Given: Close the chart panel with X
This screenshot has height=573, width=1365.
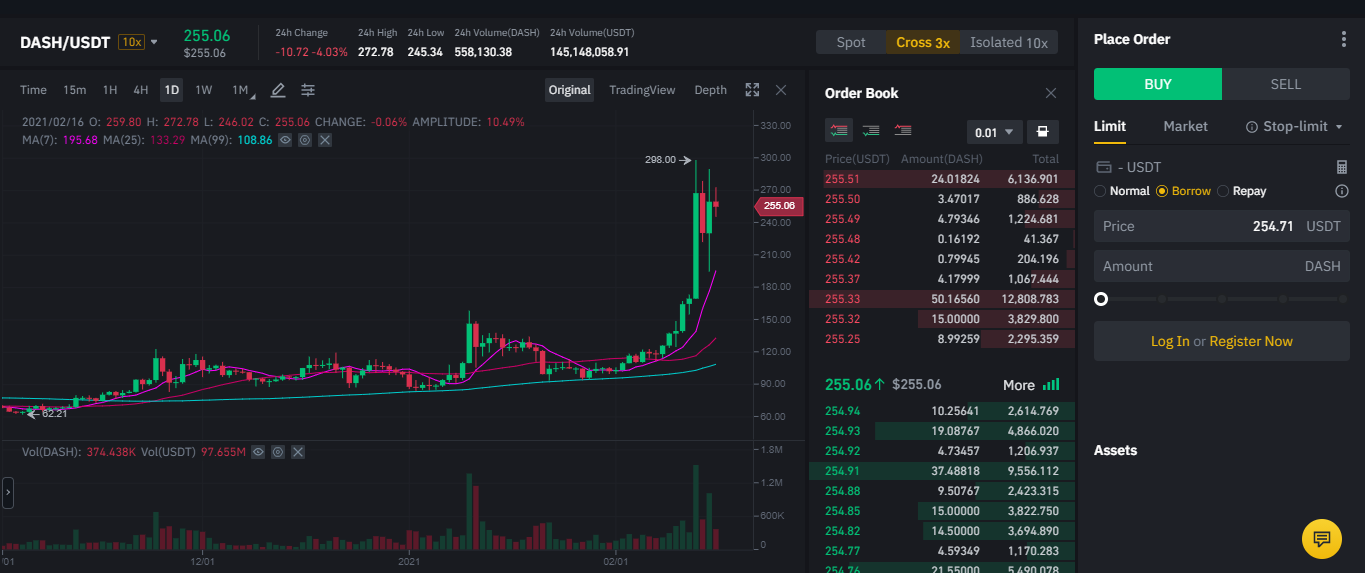Looking at the screenshot, I should point(781,90).
